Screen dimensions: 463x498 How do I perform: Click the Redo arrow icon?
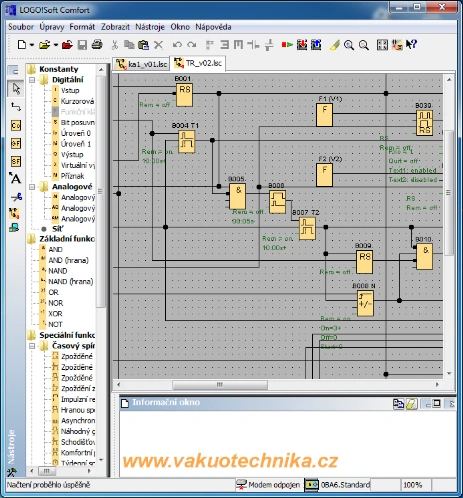(x=192, y=45)
